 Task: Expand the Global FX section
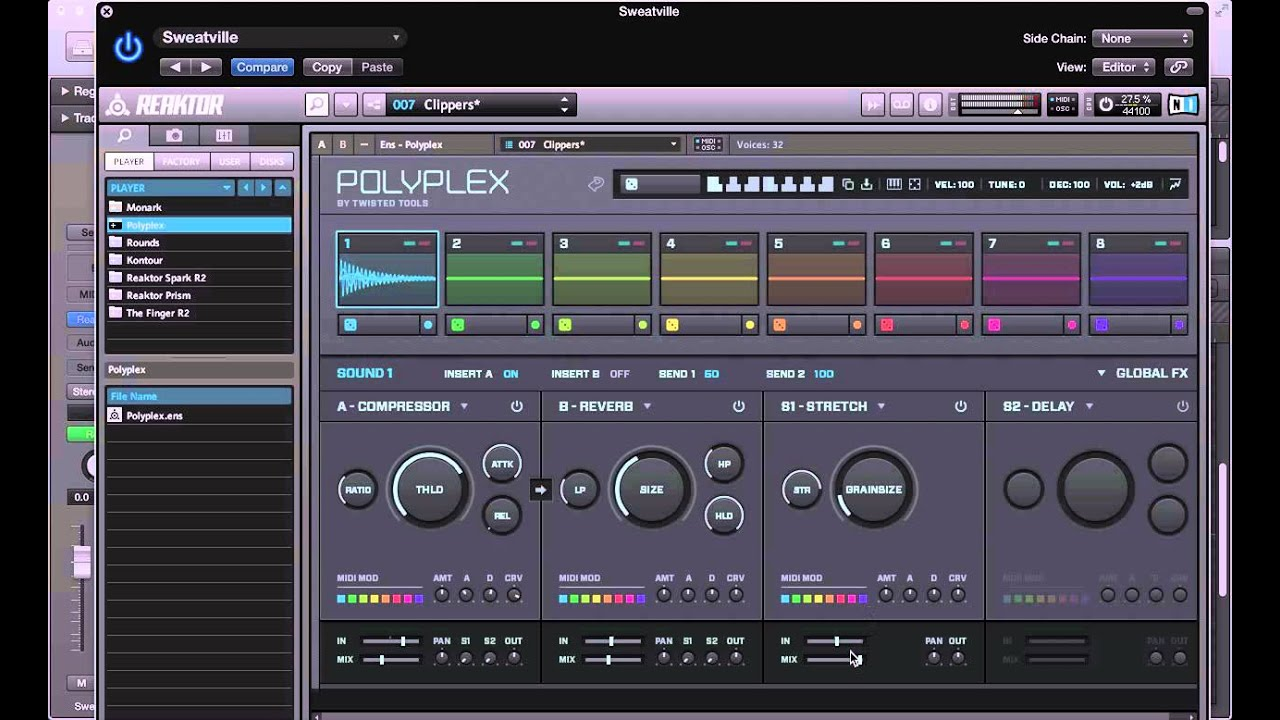click(1142, 373)
